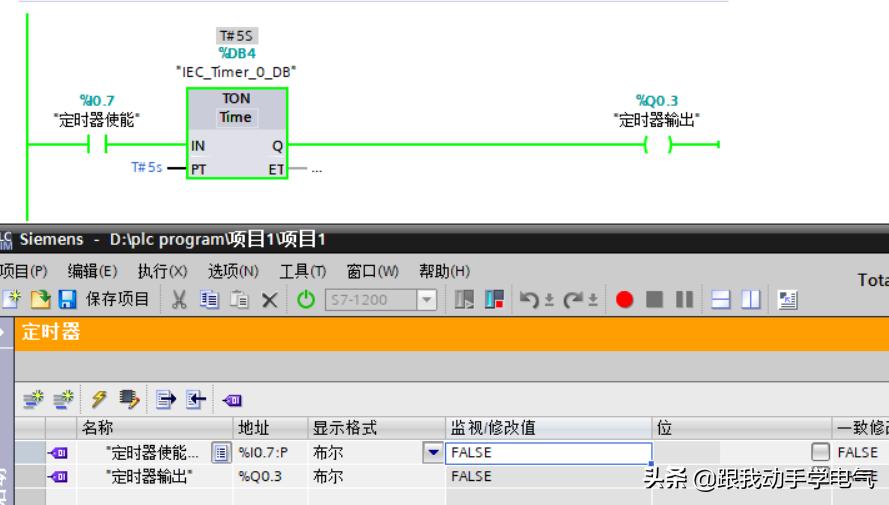
Task: Select the TON timer block
Action: tap(237, 133)
